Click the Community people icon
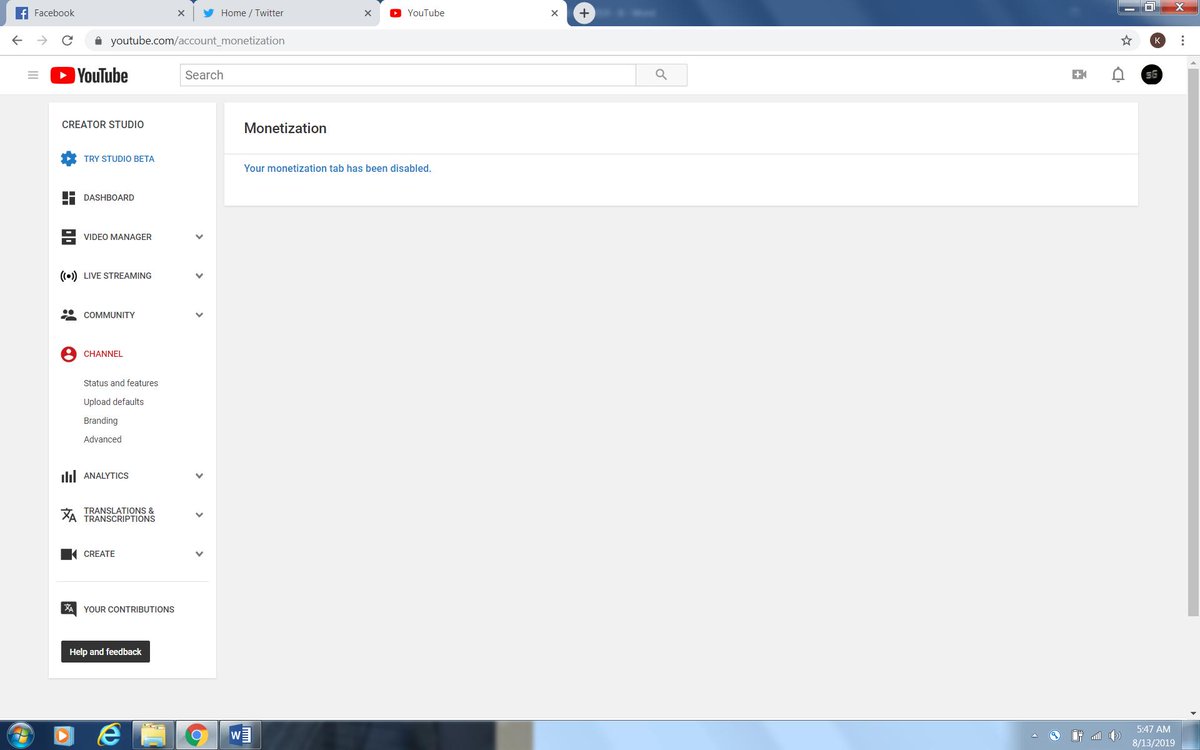The height and width of the screenshot is (750, 1200). [68, 315]
